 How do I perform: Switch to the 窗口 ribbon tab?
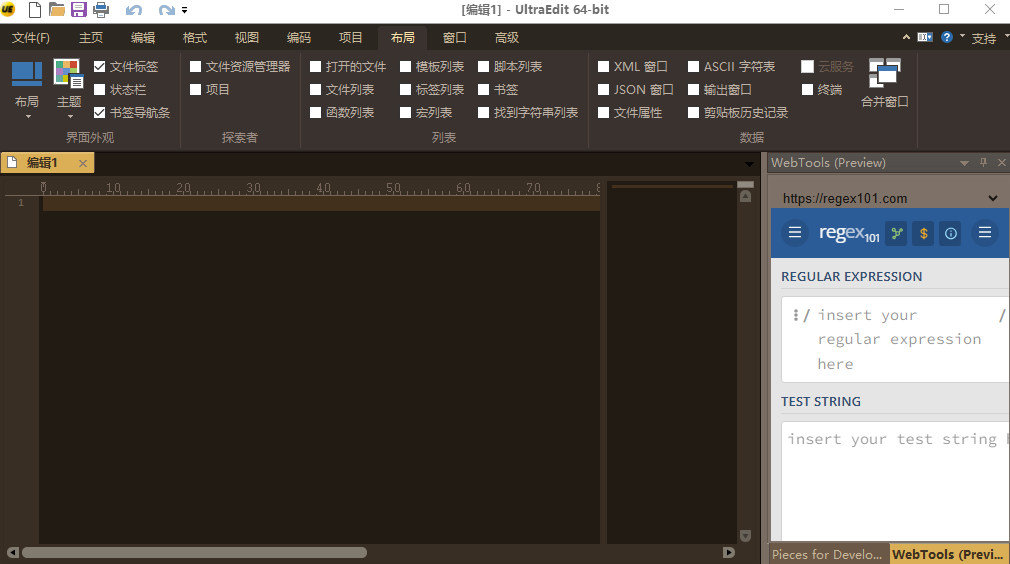click(455, 38)
